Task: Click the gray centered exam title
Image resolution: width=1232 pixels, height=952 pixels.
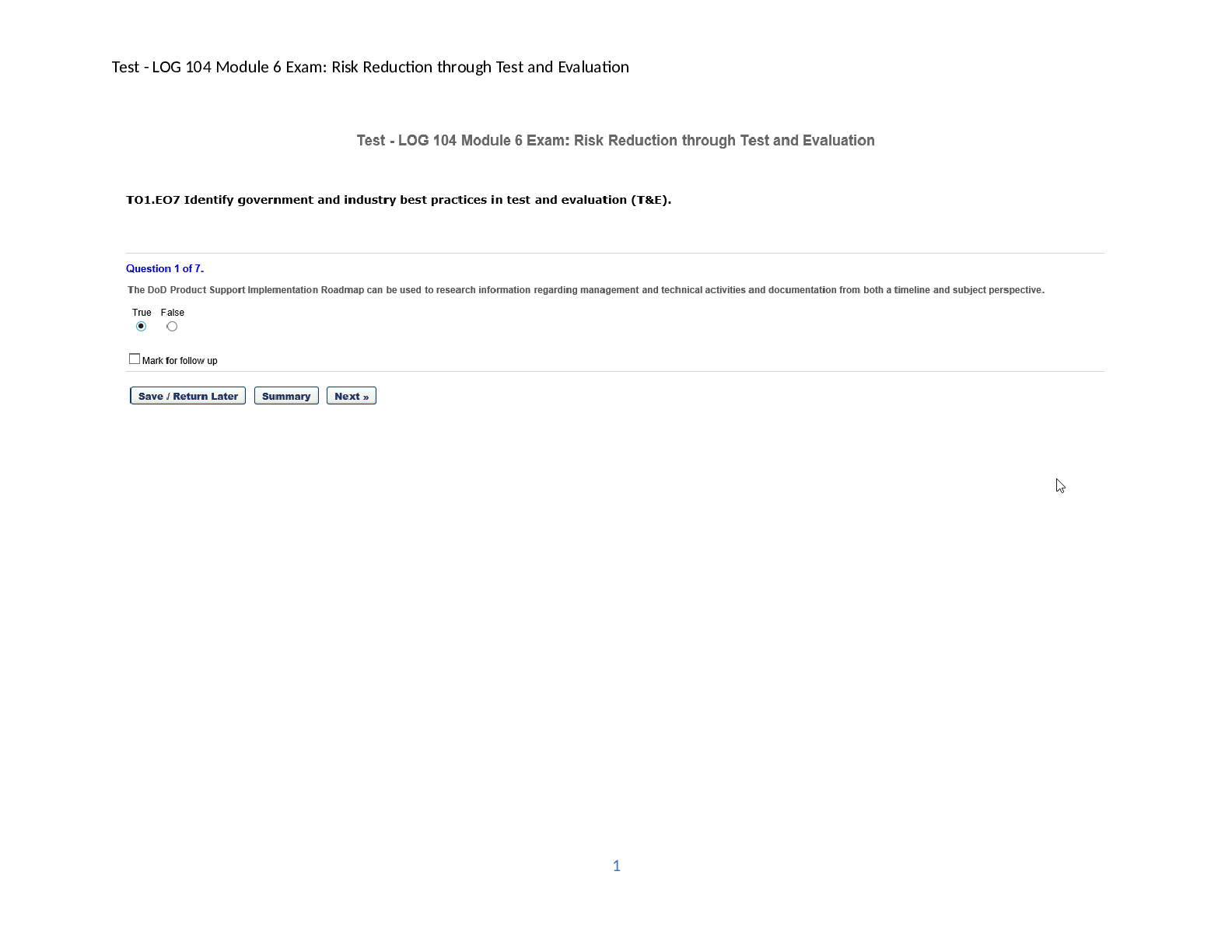Action: 615,141
